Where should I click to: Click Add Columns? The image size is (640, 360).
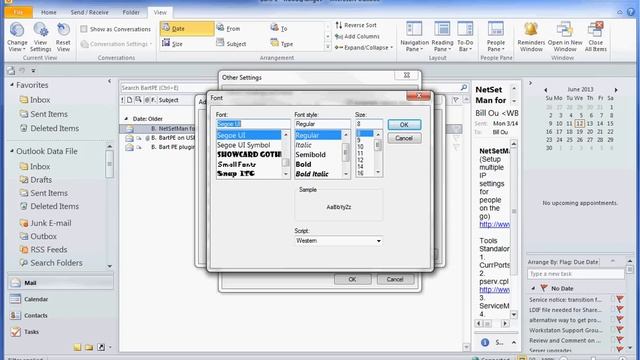click(x=357, y=36)
